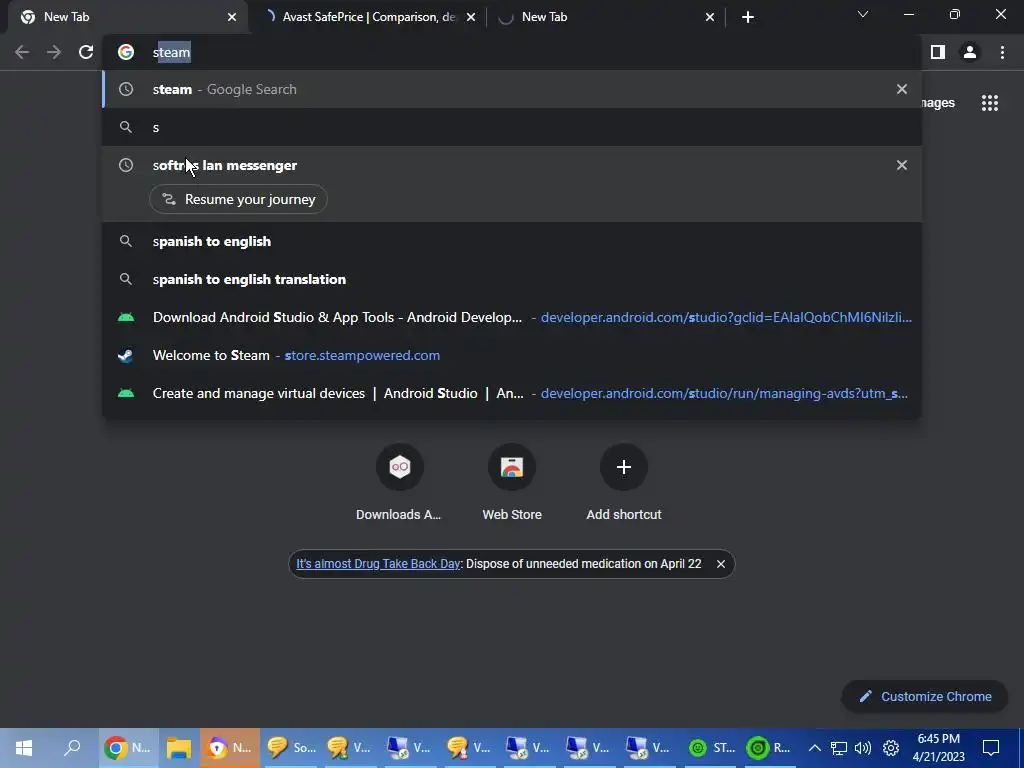Open the Drug Take Back Day link
This screenshot has height=768, width=1024.
click(x=378, y=564)
